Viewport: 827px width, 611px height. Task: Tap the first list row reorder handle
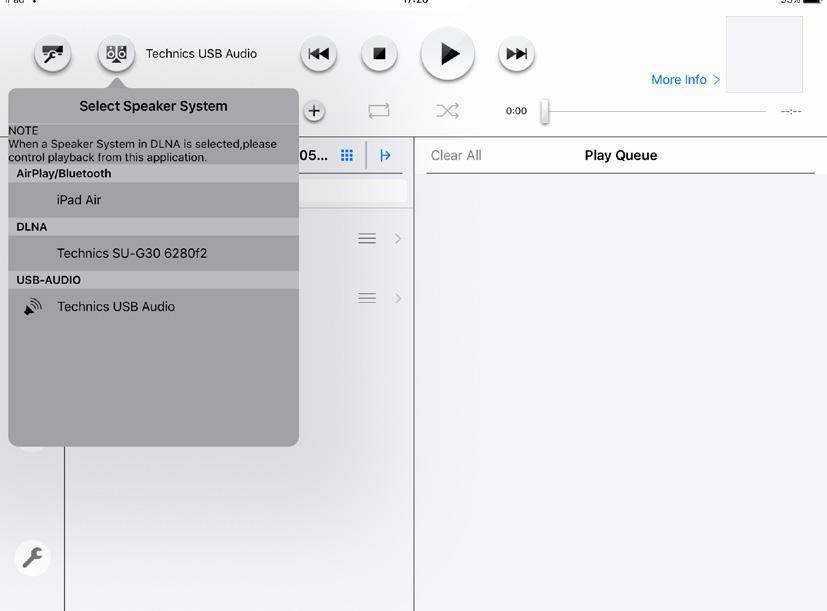click(x=367, y=238)
